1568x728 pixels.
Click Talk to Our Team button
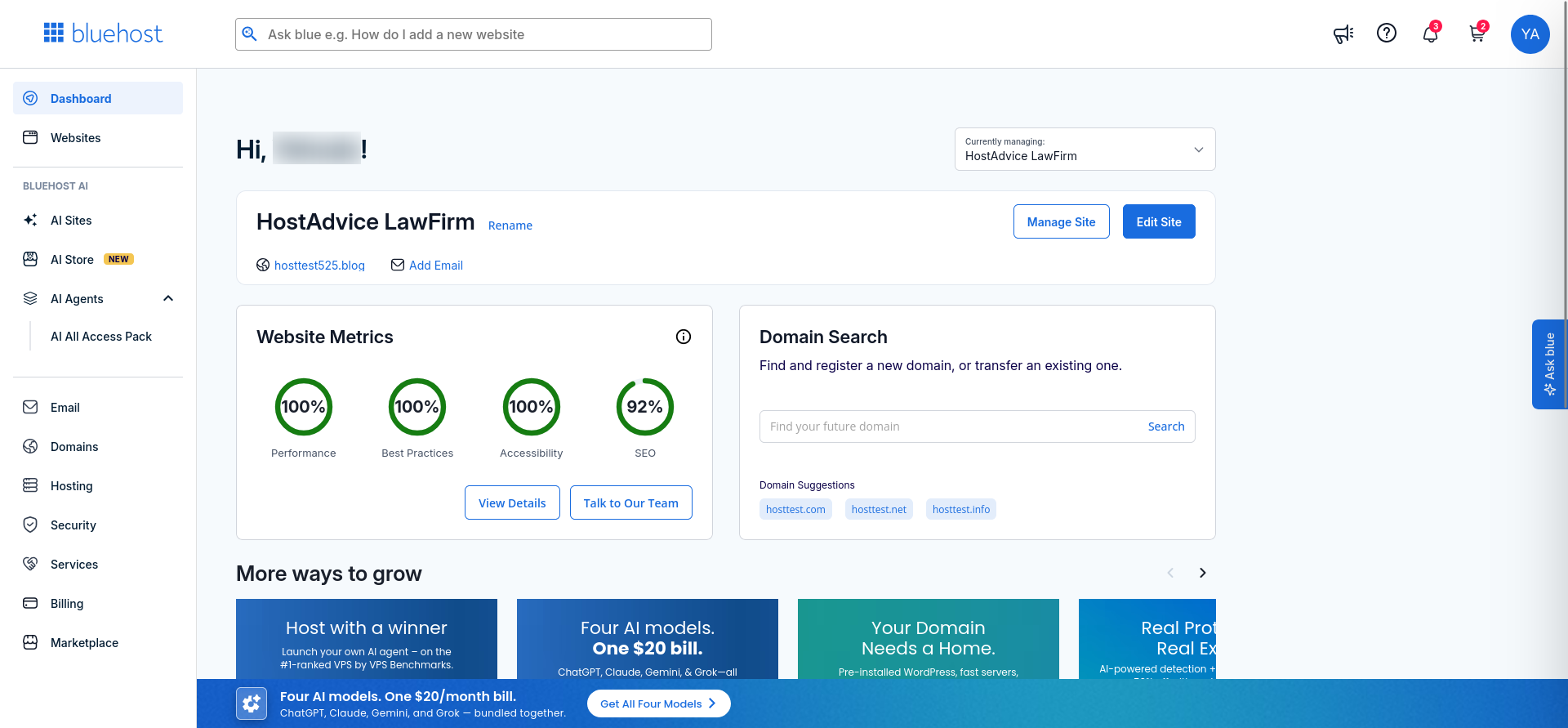pyautogui.click(x=630, y=502)
